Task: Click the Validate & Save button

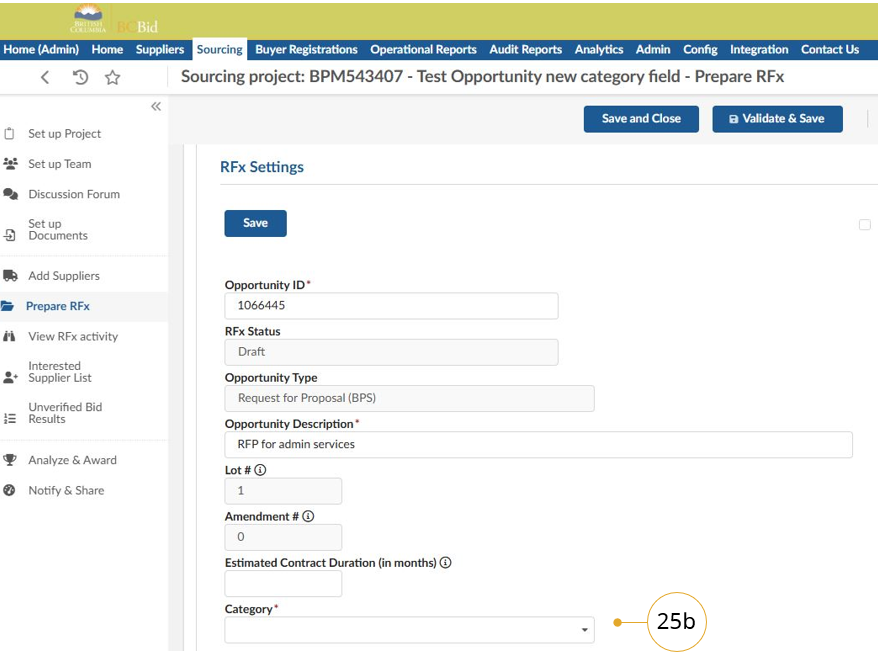Action: tap(777, 119)
